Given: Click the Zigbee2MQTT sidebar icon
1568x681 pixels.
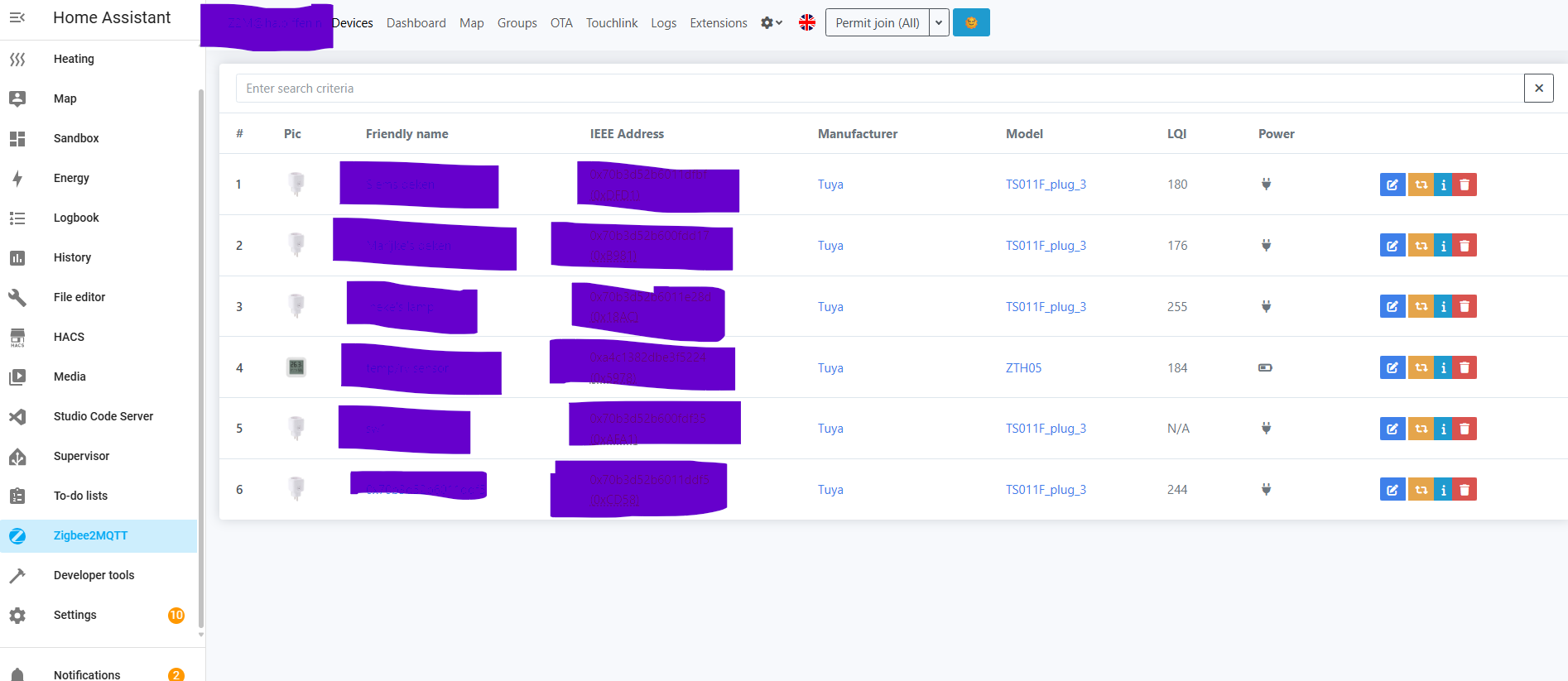Looking at the screenshot, I should pyautogui.click(x=17, y=535).
